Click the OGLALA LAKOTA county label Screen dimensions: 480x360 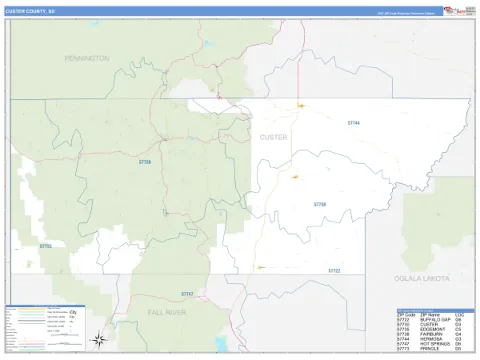(x=422, y=278)
